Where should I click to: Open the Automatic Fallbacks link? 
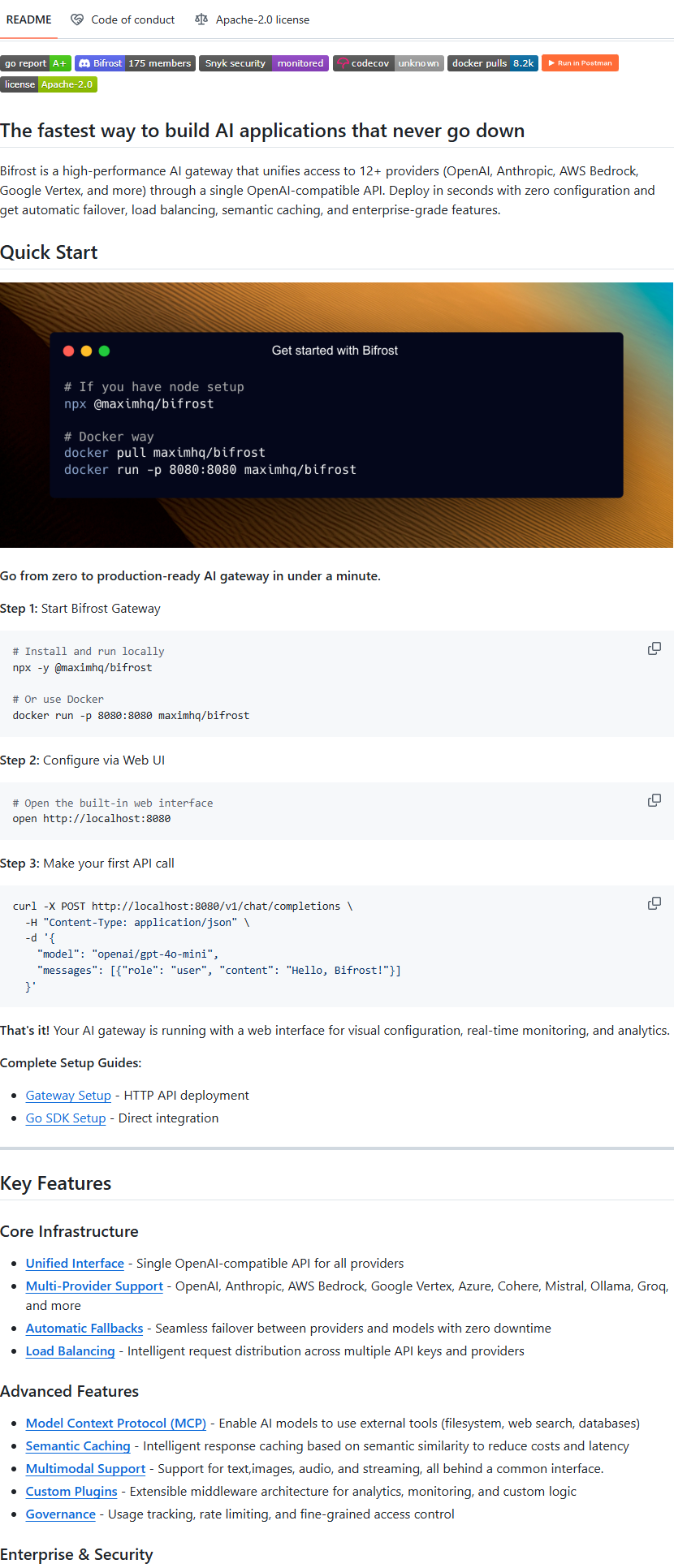pyautogui.click(x=84, y=1329)
